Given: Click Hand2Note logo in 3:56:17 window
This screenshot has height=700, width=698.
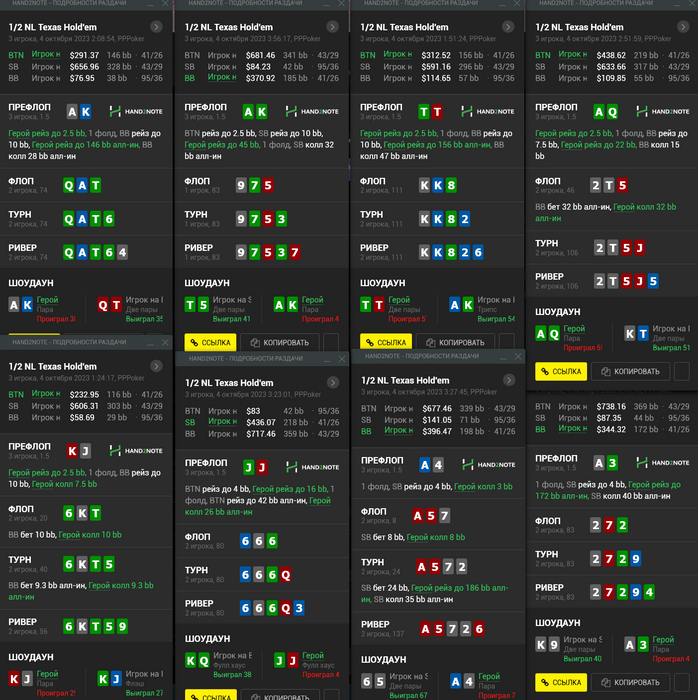Looking at the screenshot, I should (x=312, y=112).
